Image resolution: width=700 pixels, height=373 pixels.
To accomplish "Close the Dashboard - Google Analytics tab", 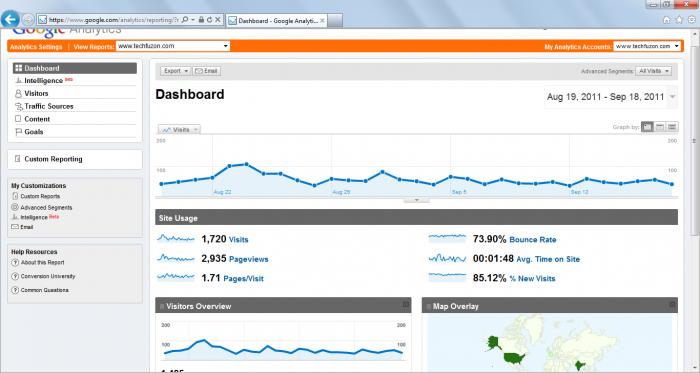I will [x=322, y=21].
